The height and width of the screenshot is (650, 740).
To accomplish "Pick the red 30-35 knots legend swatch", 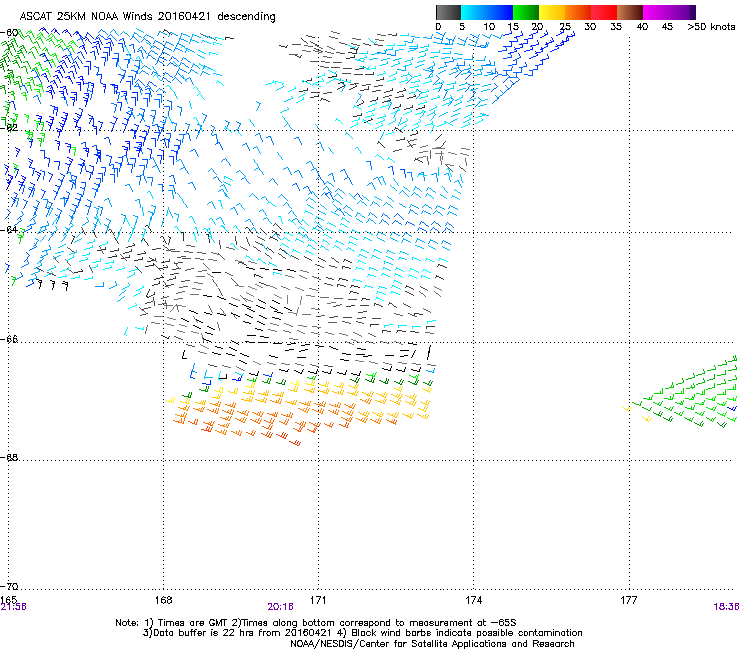I will click(x=604, y=12).
